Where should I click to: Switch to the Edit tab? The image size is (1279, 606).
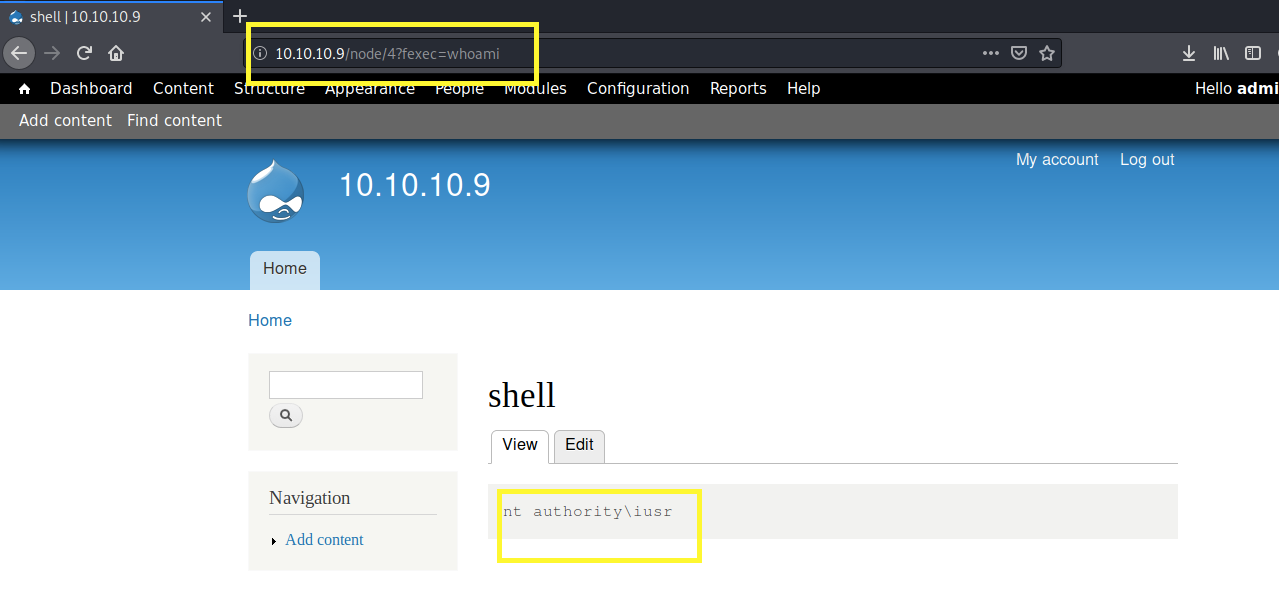(579, 445)
